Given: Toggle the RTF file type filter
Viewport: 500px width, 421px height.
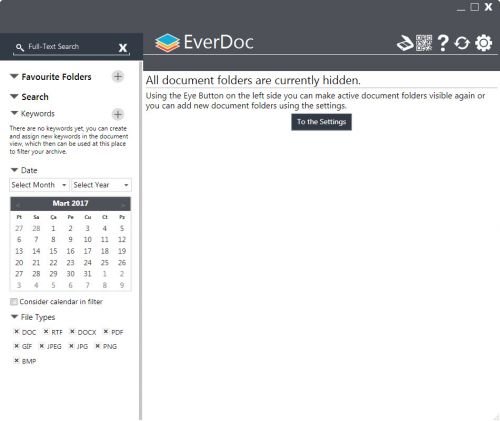Looking at the screenshot, I should point(46,332).
